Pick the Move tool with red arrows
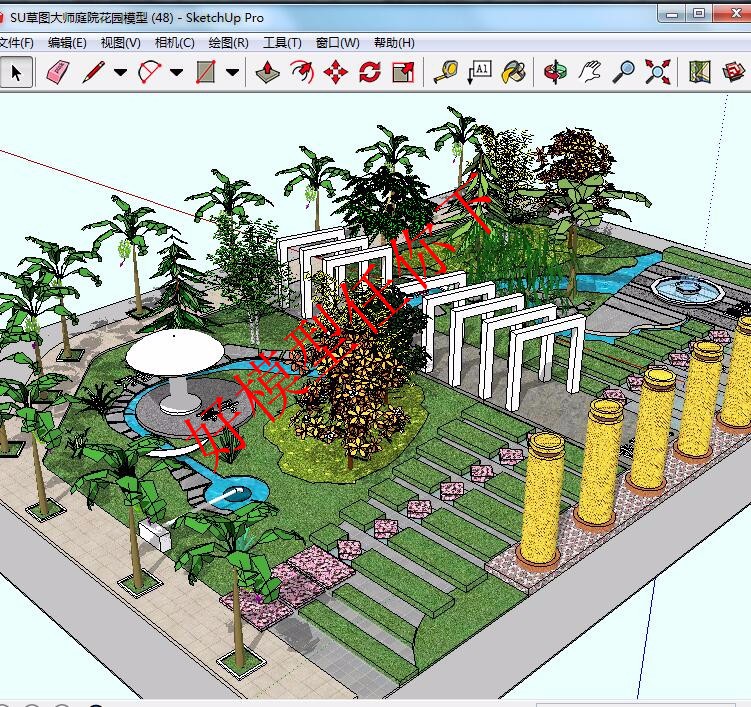Image resolution: width=751 pixels, height=707 pixels. point(336,72)
